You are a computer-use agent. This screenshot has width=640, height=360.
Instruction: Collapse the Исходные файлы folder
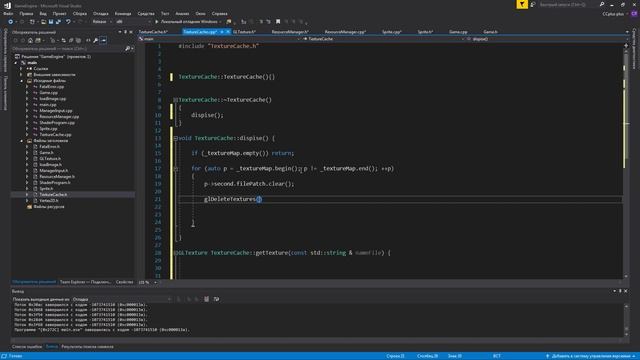pos(22,81)
